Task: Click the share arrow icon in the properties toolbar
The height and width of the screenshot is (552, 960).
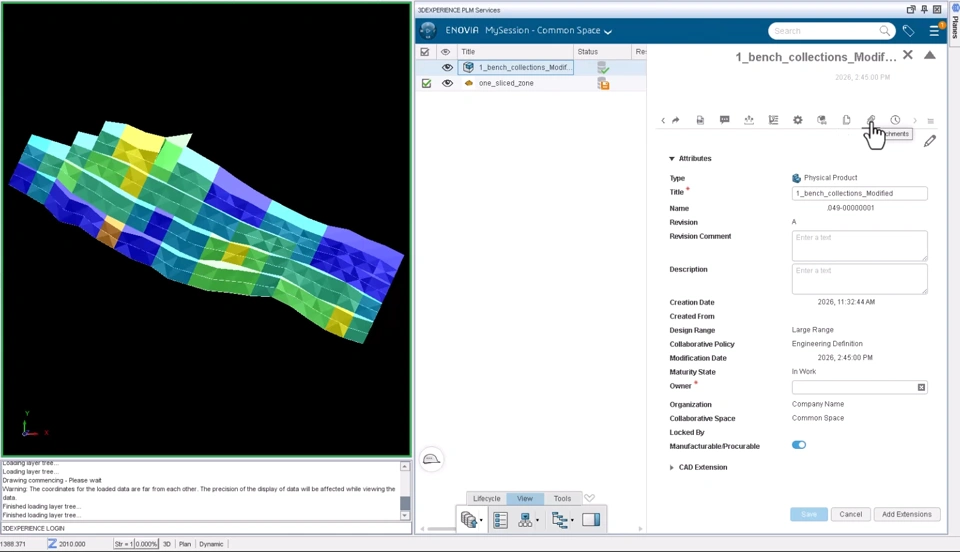Action: pyautogui.click(x=676, y=120)
